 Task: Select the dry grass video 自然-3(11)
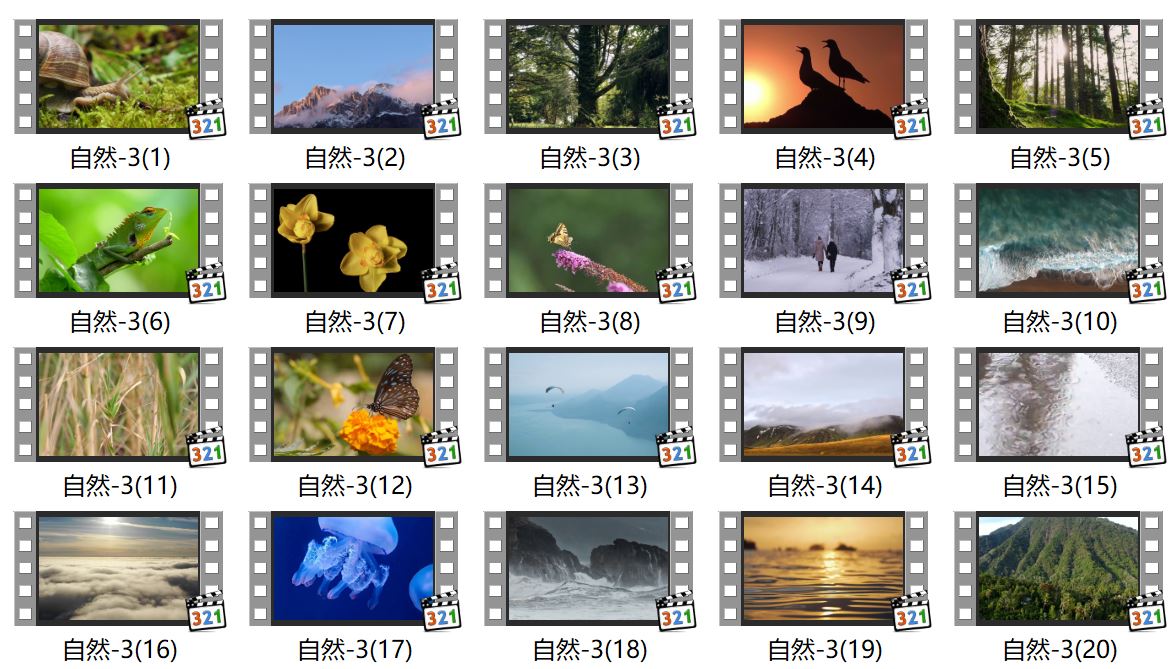click(119, 404)
